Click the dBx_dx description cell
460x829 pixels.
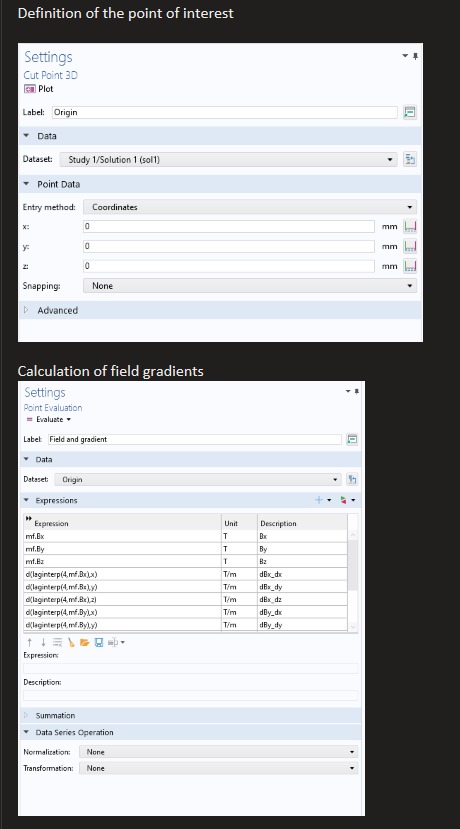click(302, 574)
